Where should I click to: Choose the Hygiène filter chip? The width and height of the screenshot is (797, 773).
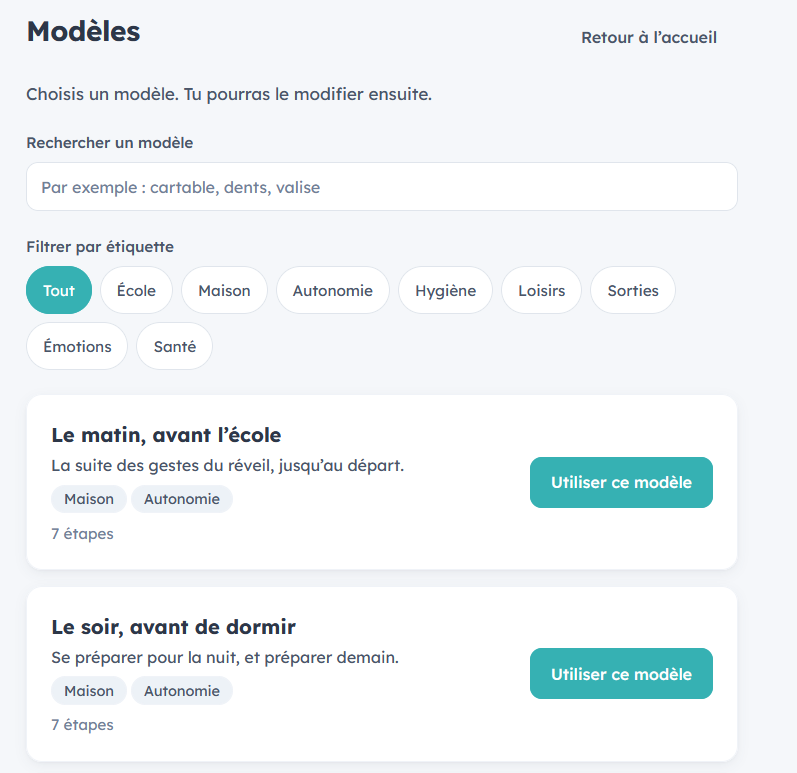[x=445, y=290]
